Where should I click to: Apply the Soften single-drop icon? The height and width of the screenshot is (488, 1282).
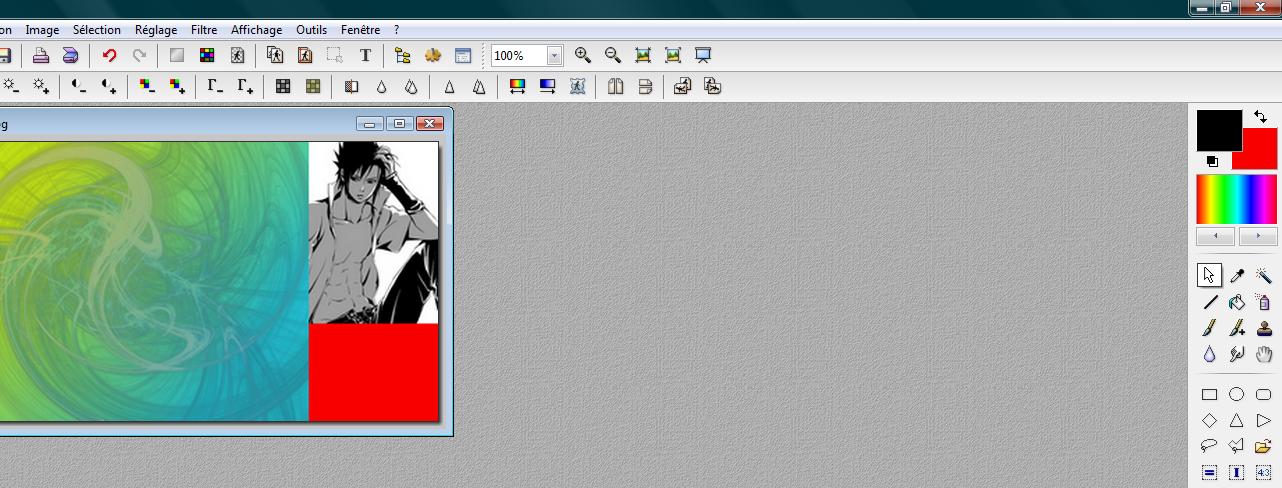tap(381, 86)
